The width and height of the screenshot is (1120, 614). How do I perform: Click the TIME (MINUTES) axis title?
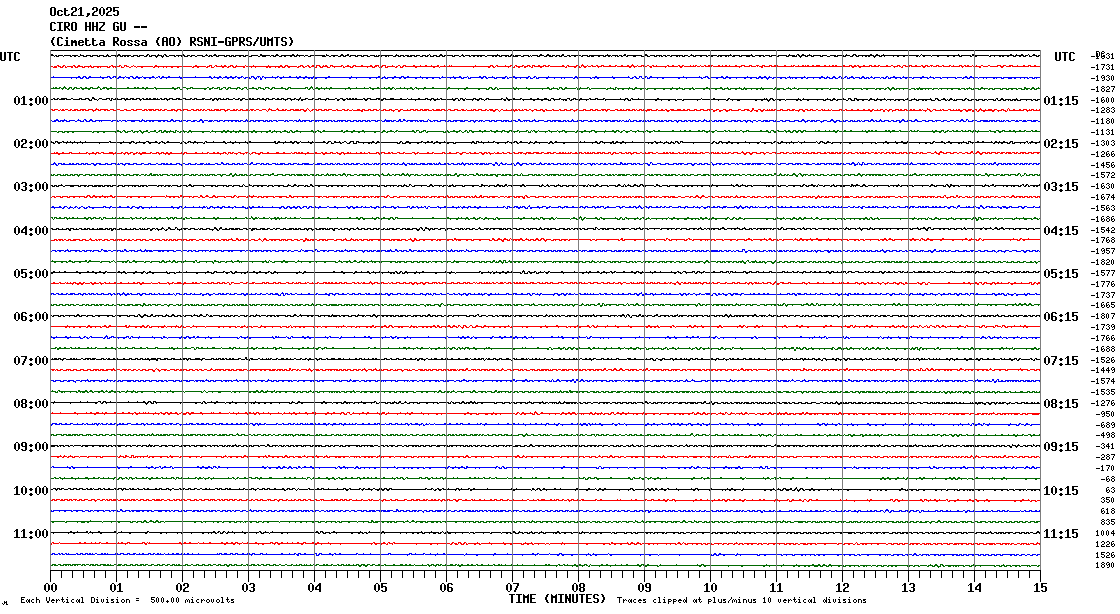pyautogui.click(x=557, y=599)
